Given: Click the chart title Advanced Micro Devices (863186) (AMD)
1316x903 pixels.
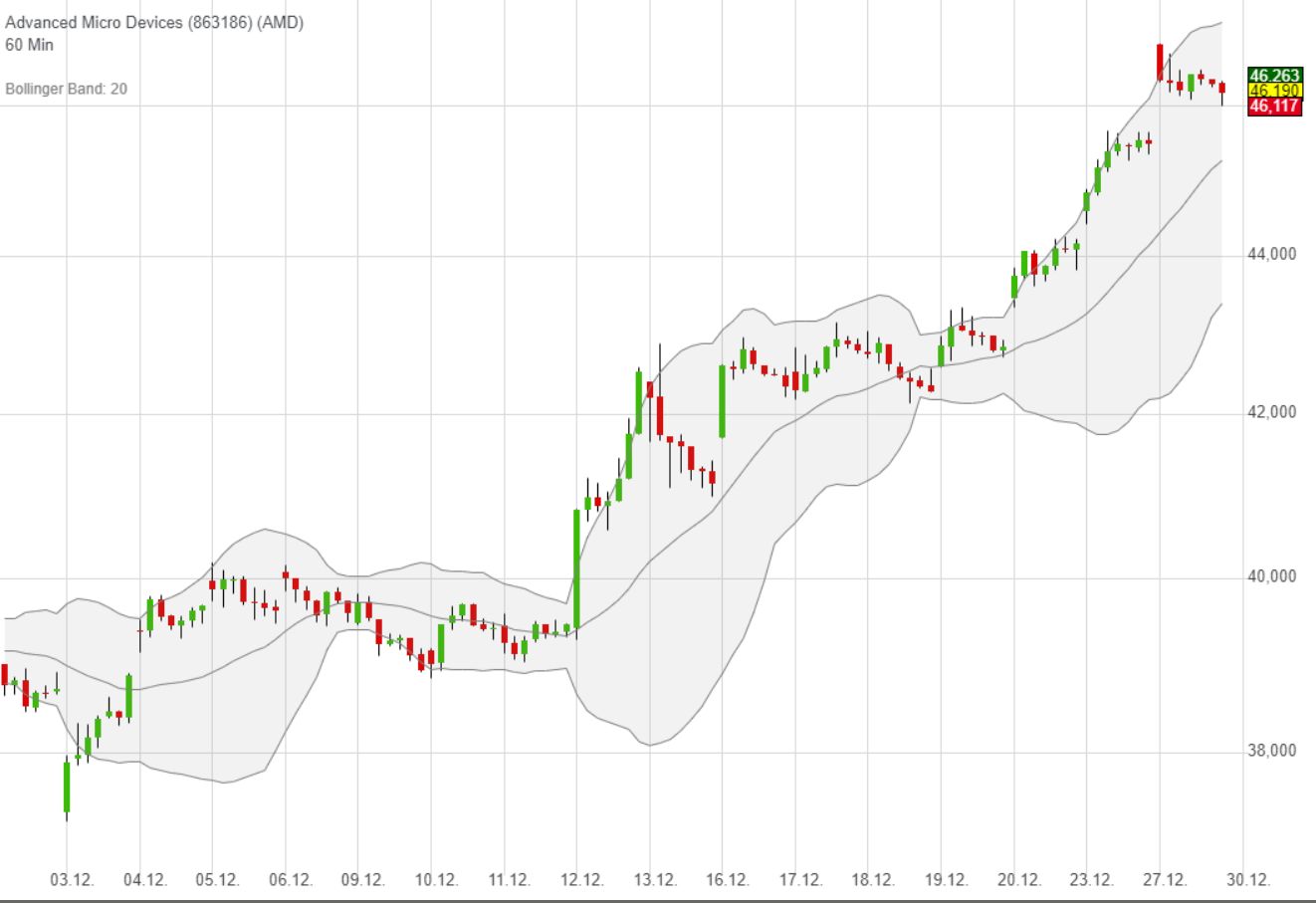Looking at the screenshot, I should pos(154,23).
